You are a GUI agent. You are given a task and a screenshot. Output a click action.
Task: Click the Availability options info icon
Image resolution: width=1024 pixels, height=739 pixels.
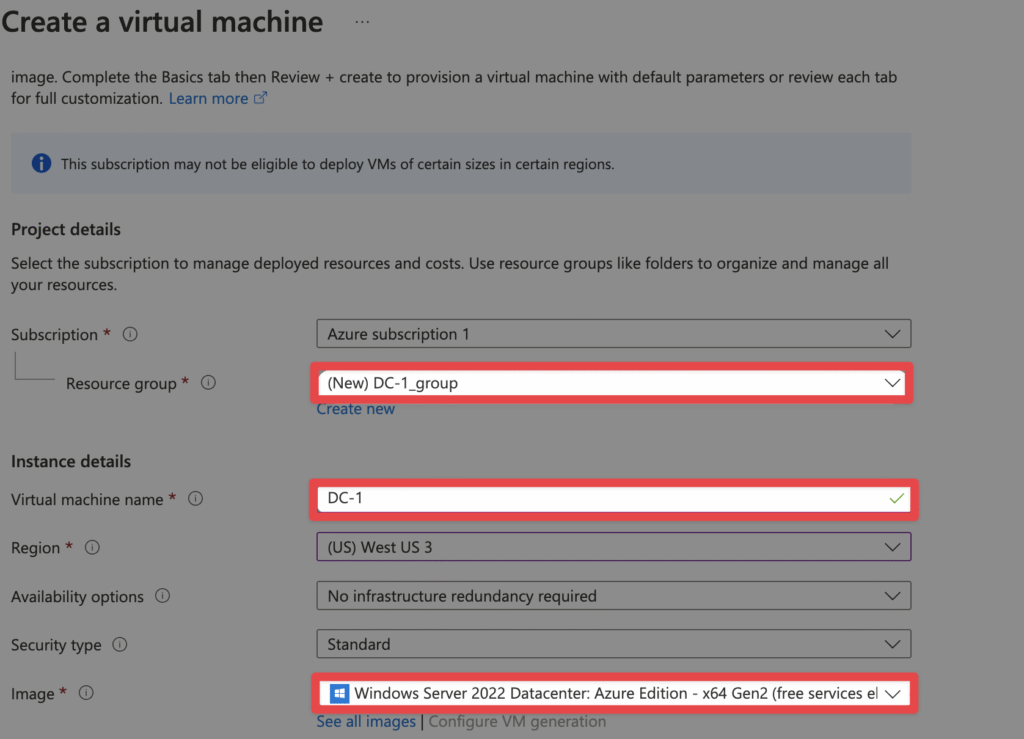(x=163, y=595)
